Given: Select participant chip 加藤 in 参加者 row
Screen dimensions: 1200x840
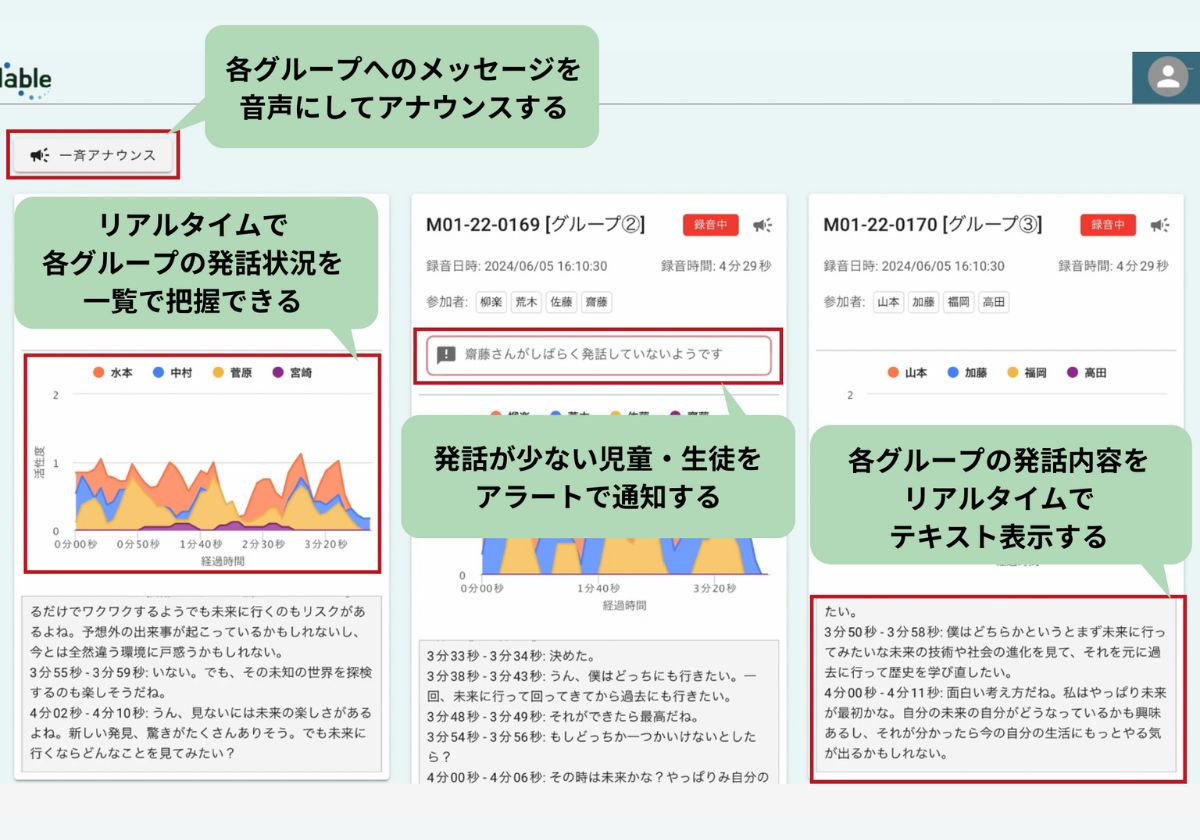Looking at the screenshot, I should [x=923, y=302].
